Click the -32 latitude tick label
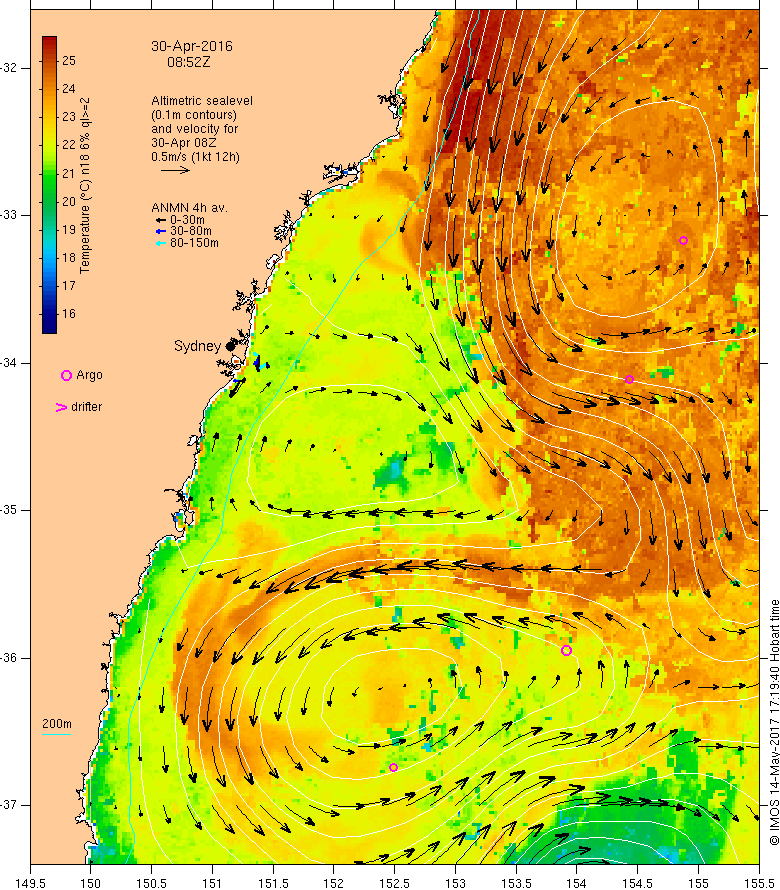This screenshot has width=780, height=890. [9, 68]
